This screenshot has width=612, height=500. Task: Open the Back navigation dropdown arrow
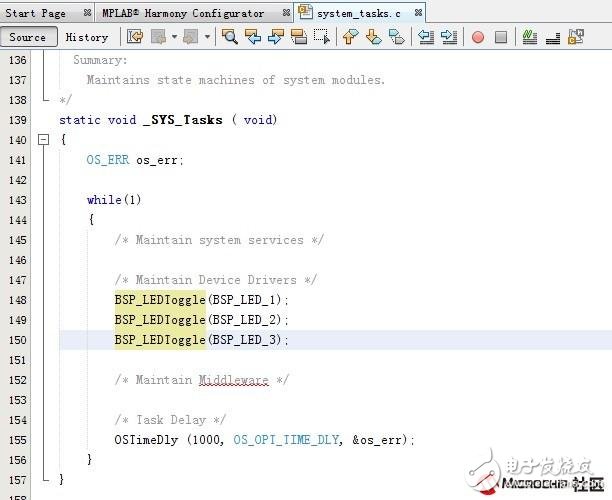[174, 37]
